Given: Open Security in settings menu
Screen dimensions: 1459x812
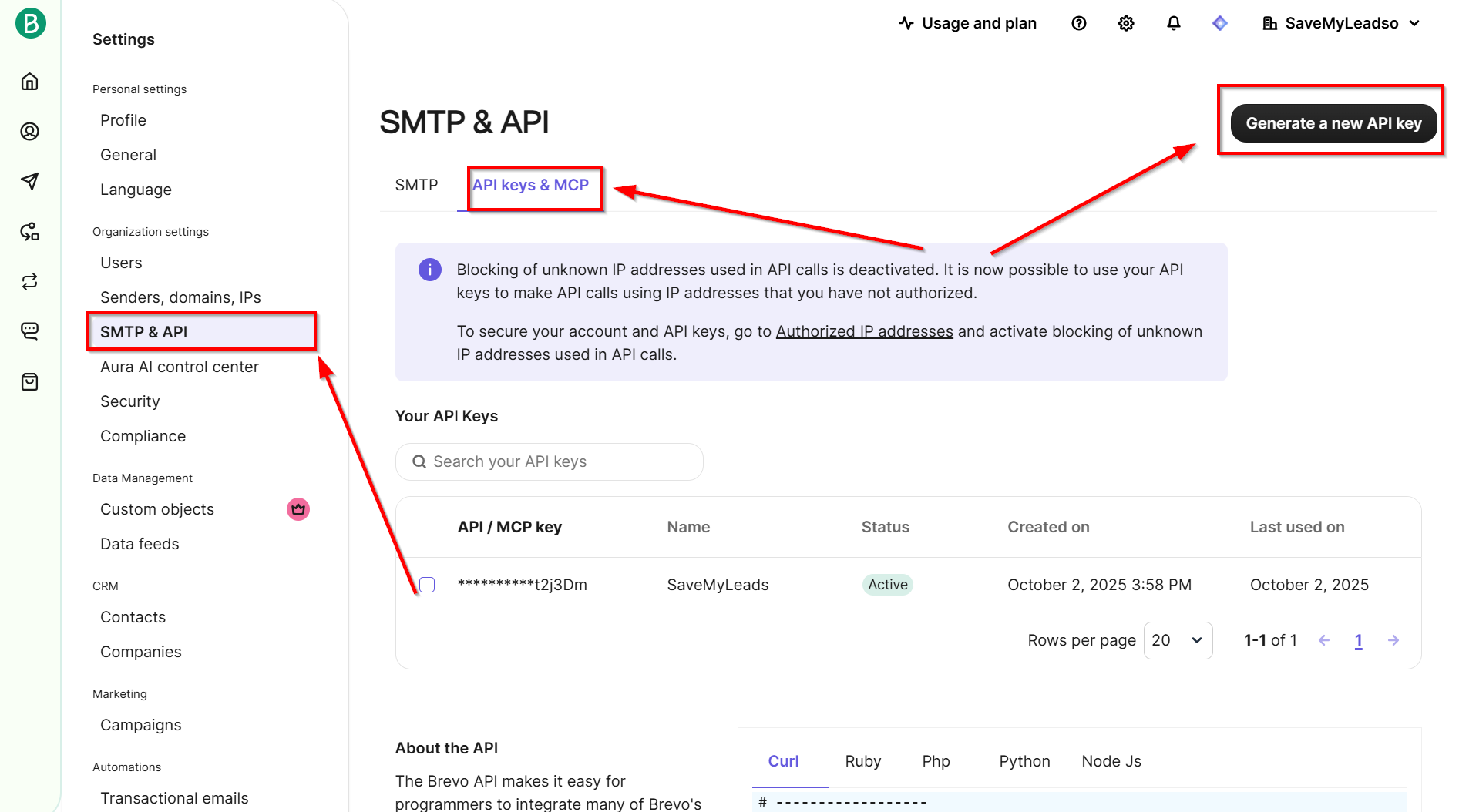Looking at the screenshot, I should coord(130,401).
